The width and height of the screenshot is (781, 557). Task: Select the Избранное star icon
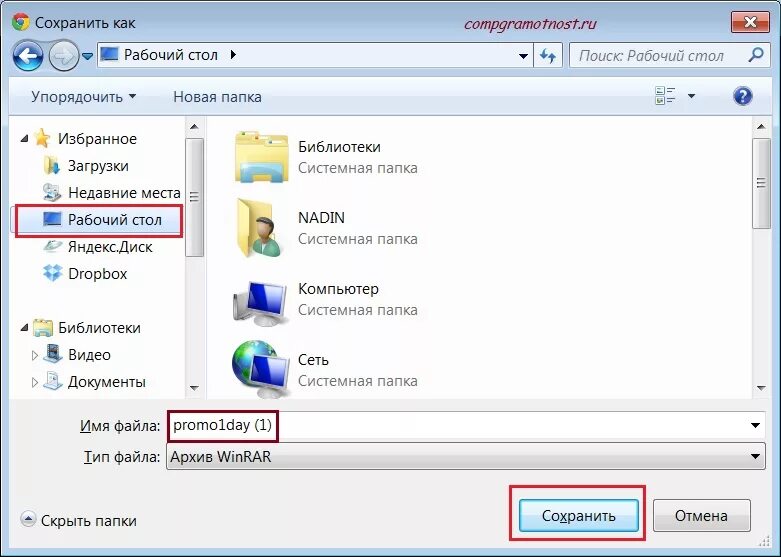click(43, 138)
